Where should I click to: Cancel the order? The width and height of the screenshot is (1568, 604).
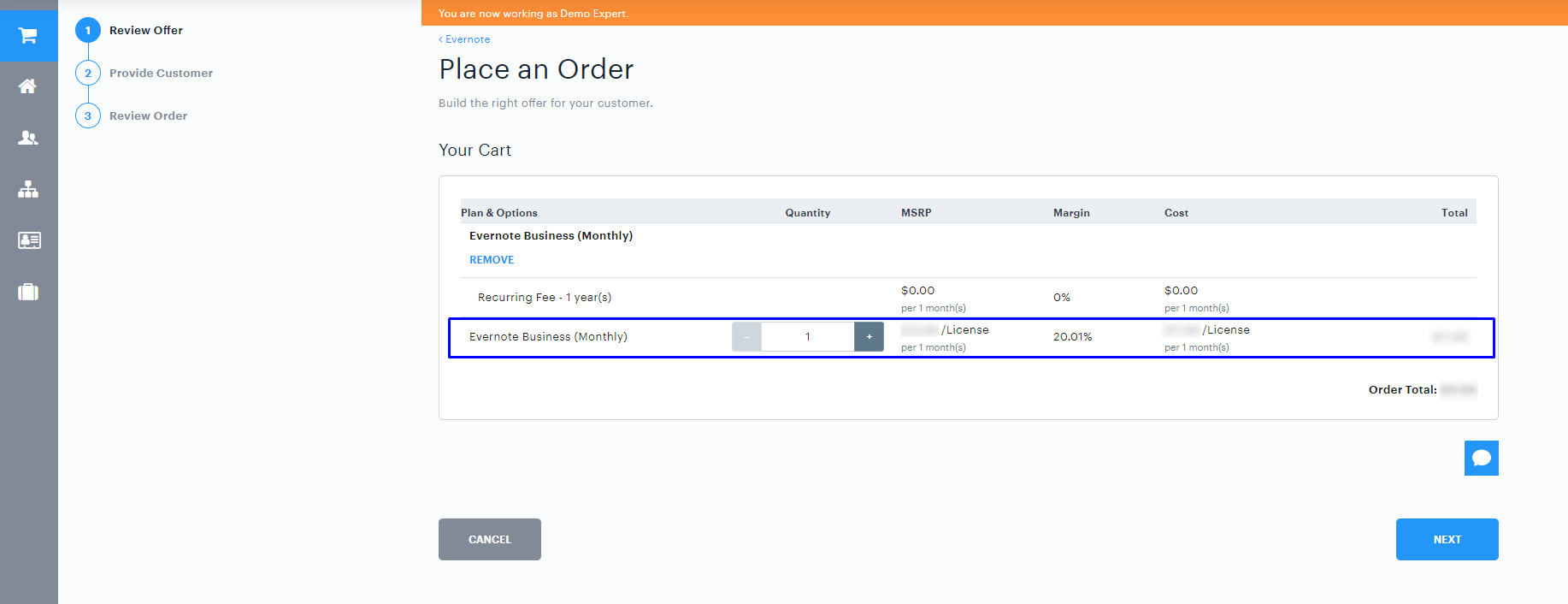(490, 539)
